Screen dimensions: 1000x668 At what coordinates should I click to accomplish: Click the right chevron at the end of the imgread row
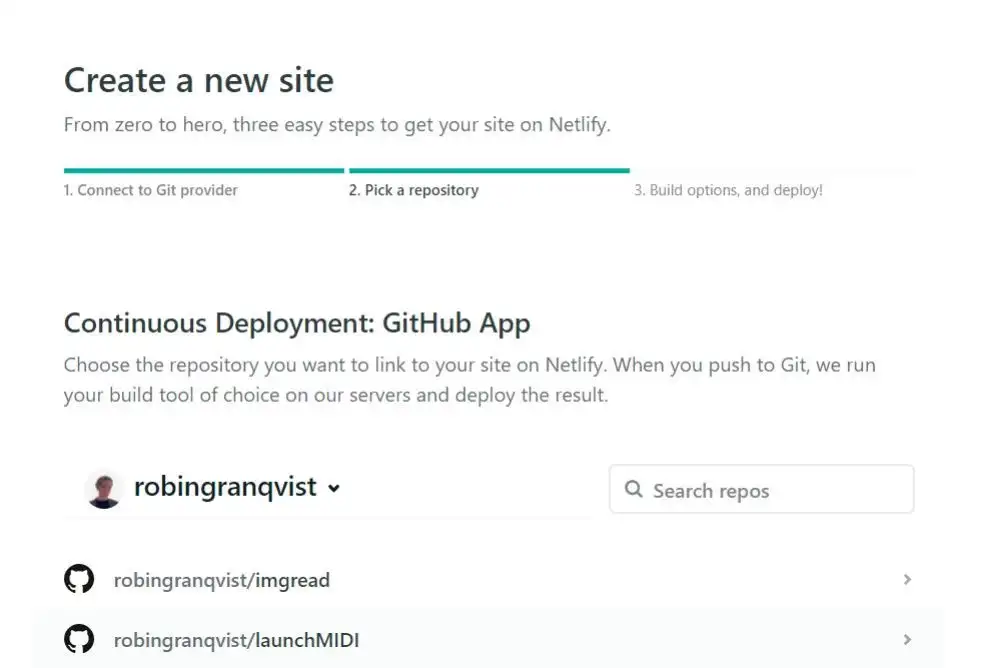click(x=907, y=579)
